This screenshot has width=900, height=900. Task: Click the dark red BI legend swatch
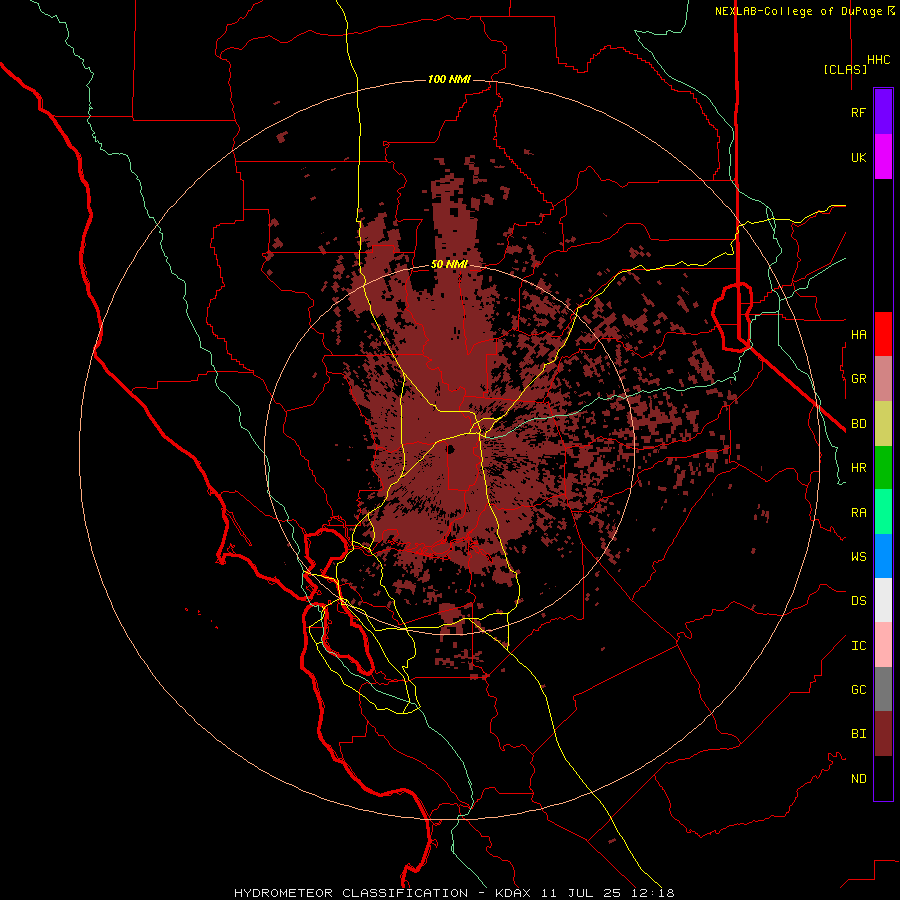[x=883, y=734]
